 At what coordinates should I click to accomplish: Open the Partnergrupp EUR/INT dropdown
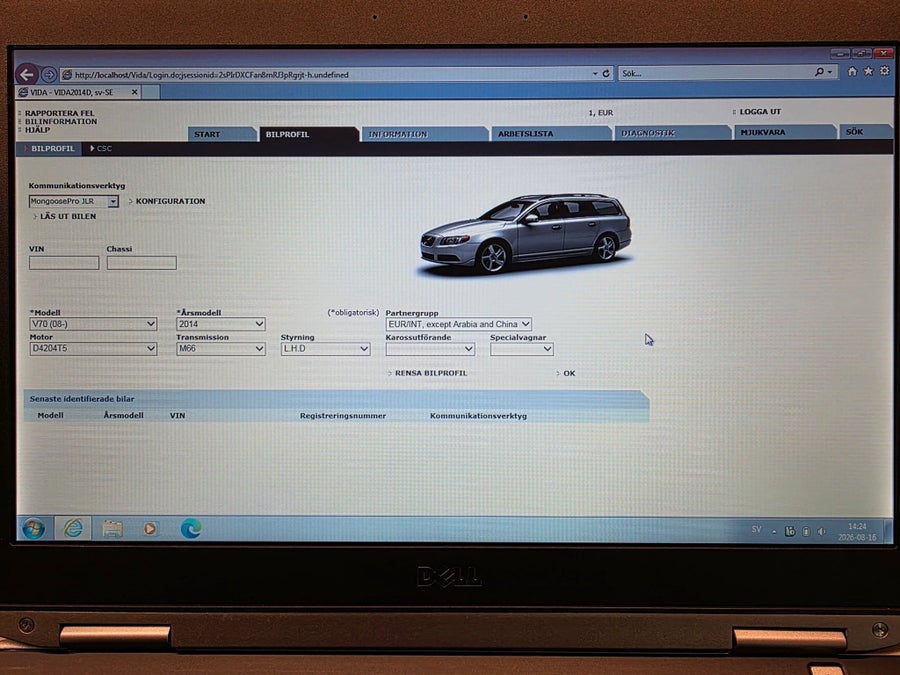pos(458,324)
